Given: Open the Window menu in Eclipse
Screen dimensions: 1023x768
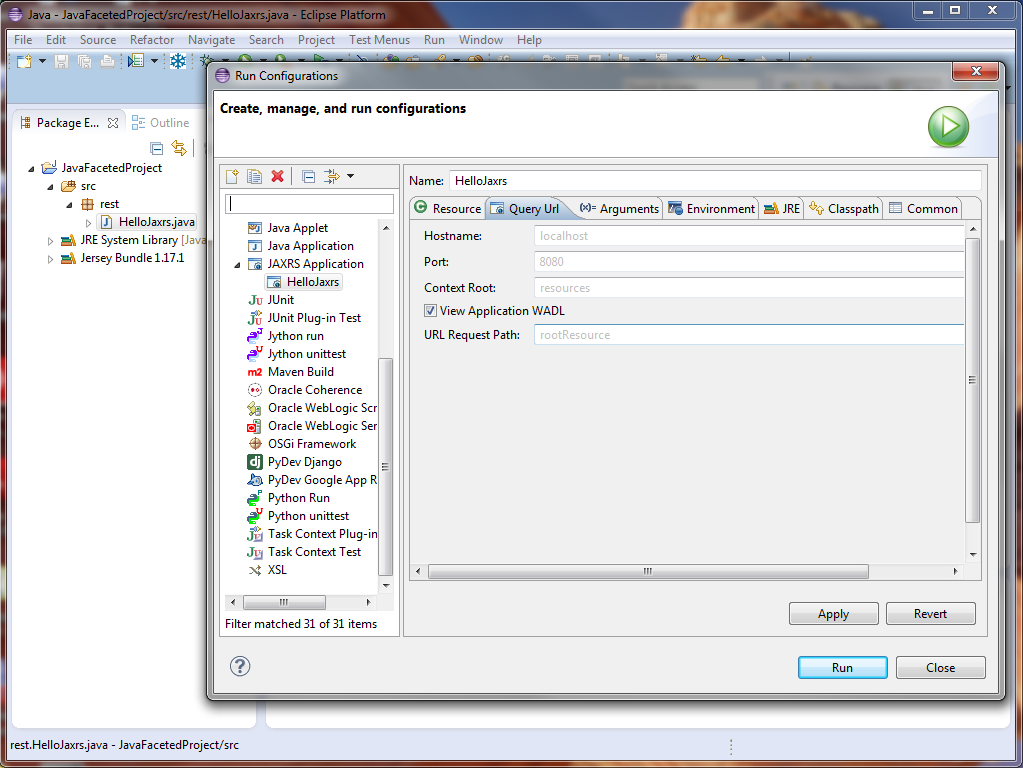Looking at the screenshot, I should coord(481,40).
